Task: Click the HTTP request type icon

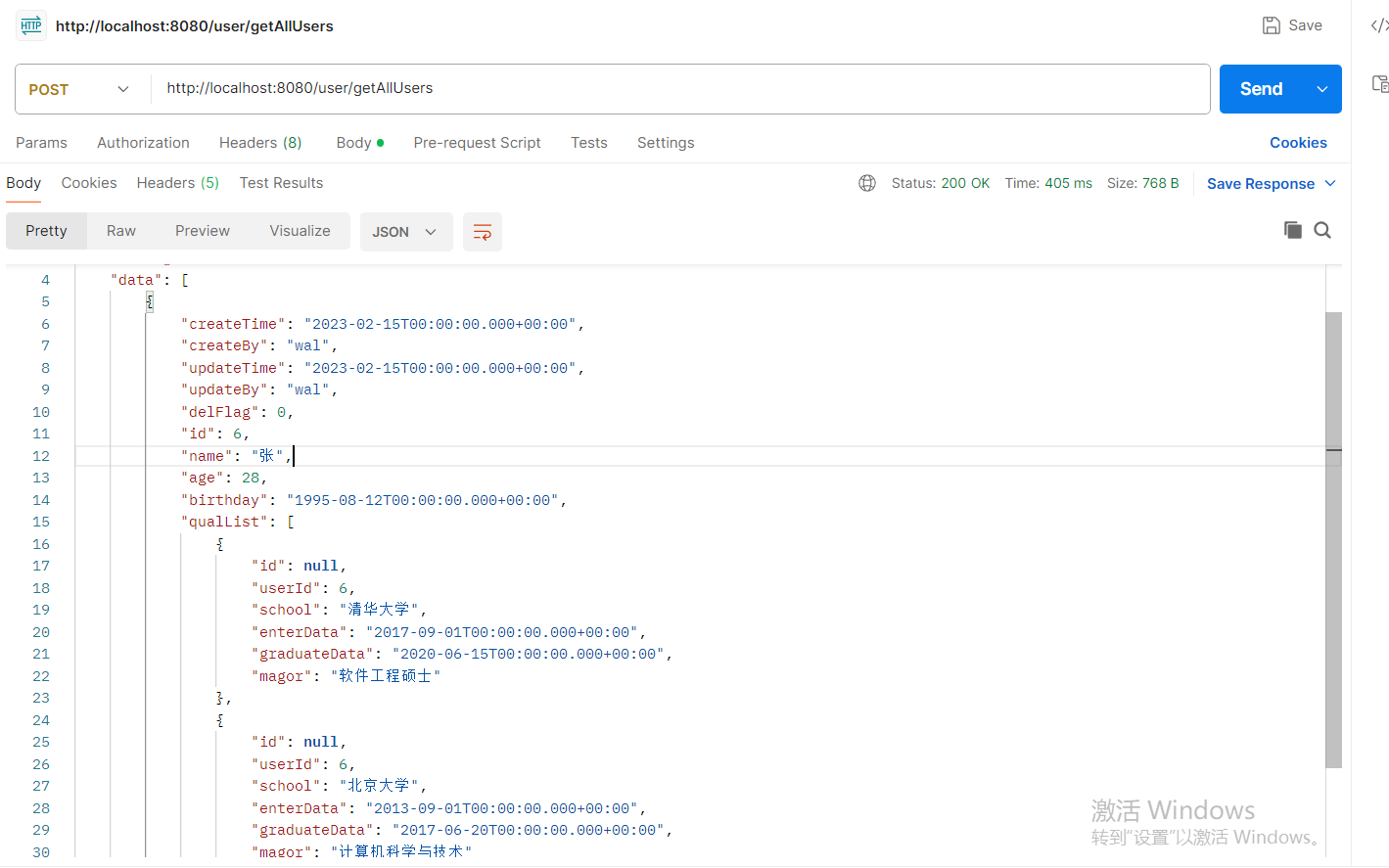Action: [x=31, y=25]
